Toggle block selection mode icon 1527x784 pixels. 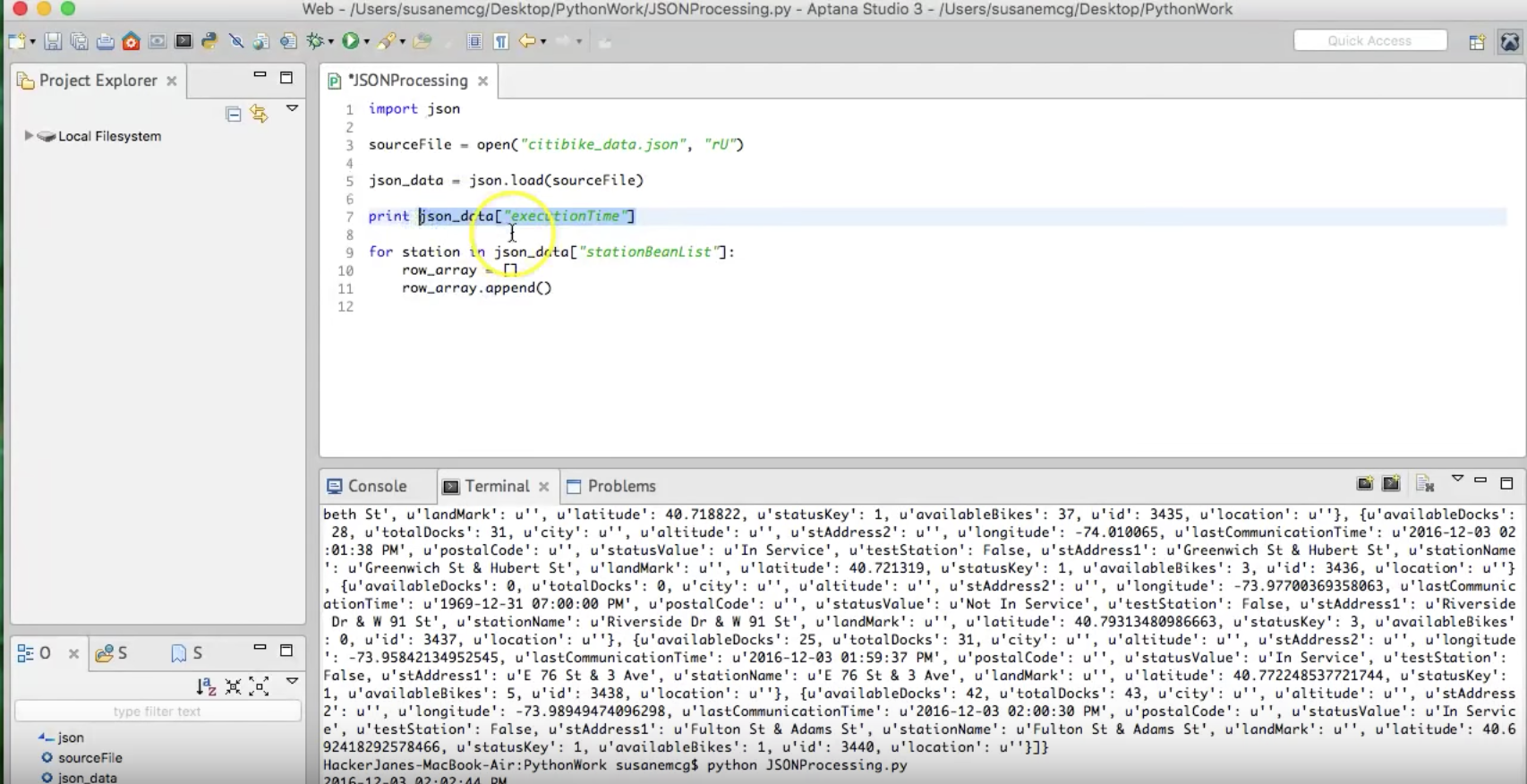(x=474, y=41)
